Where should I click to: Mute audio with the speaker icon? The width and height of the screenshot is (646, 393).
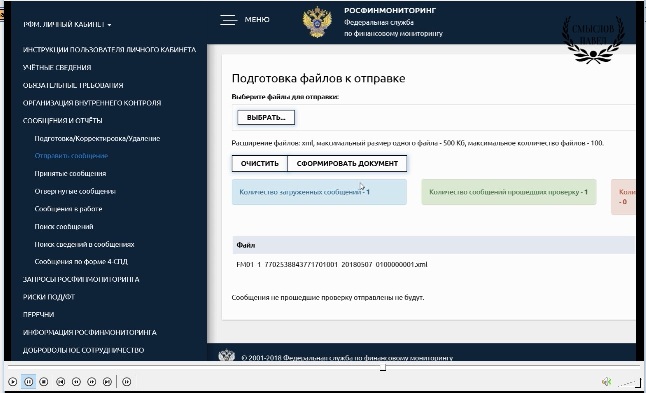pos(606,382)
